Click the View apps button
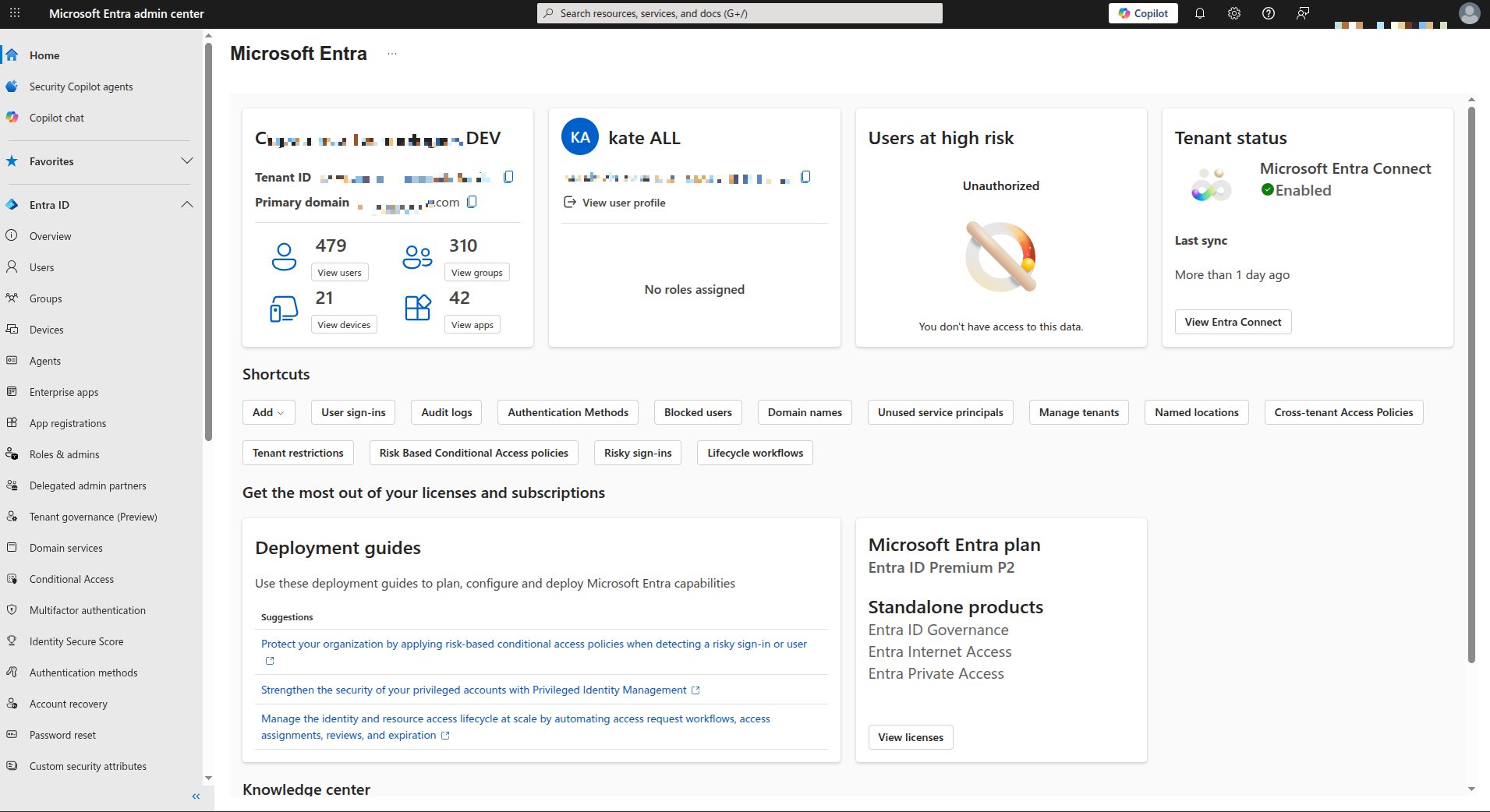The height and width of the screenshot is (812, 1490). coord(472,324)
